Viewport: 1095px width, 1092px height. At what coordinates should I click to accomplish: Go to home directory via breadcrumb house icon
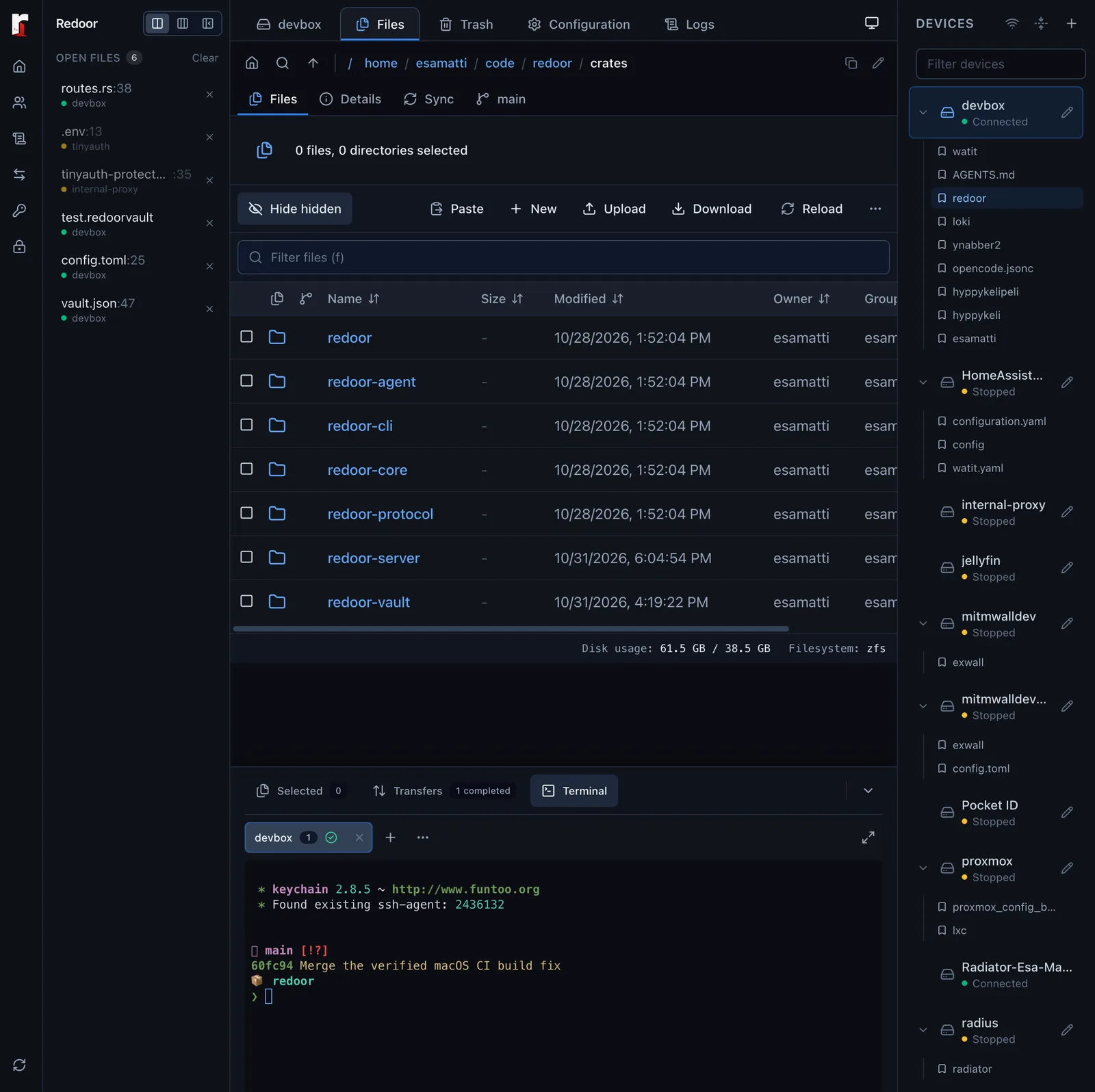[252, 63]
